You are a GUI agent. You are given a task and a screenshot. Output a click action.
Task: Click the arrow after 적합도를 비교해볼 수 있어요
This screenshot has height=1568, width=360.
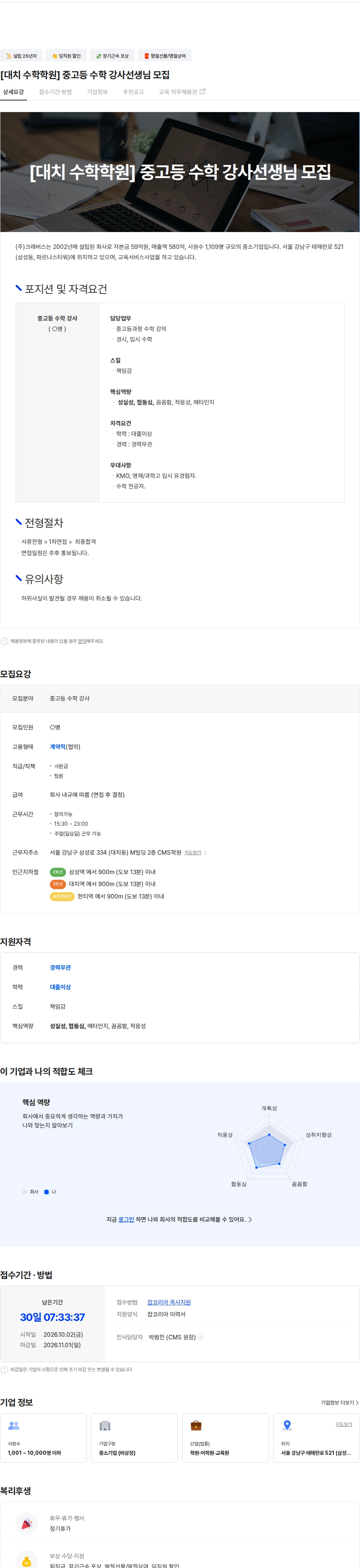pos(250,1219)
